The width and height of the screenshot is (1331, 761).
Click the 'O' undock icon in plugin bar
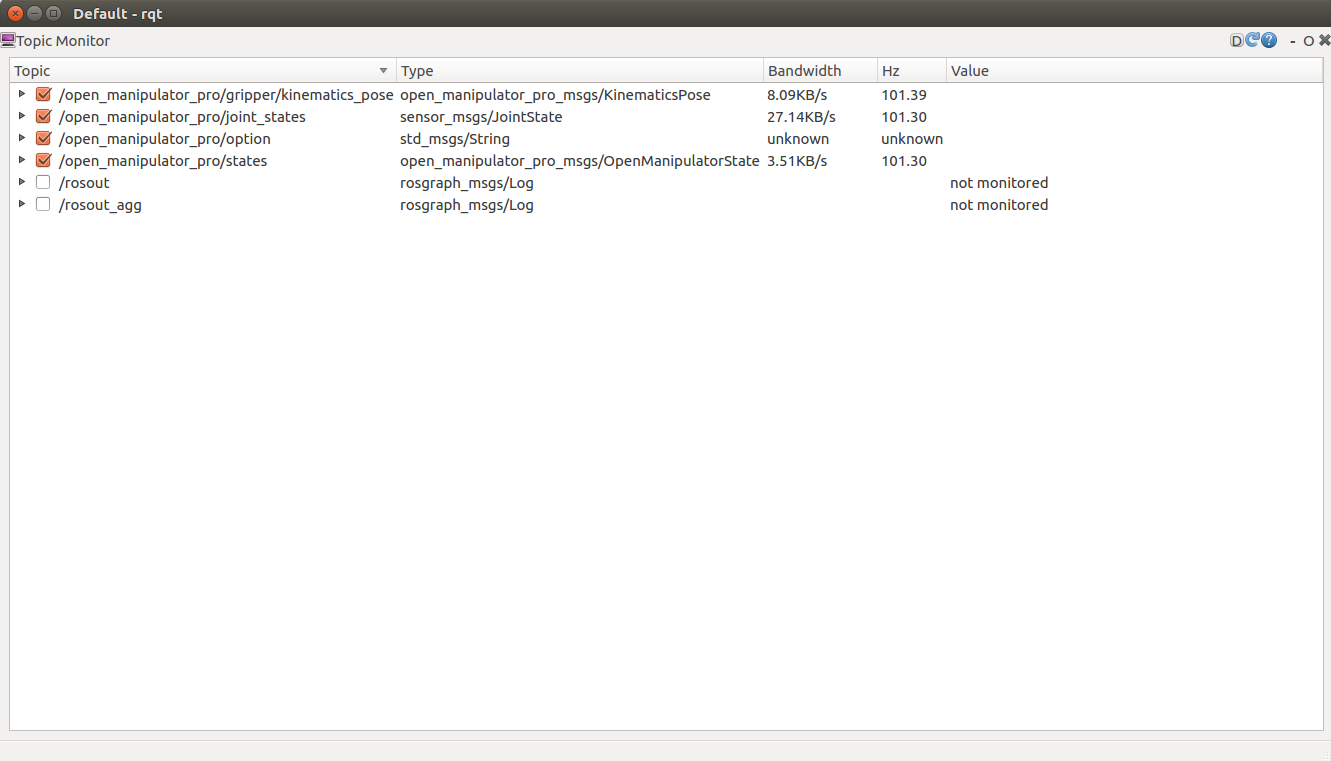pos(1308,42)
